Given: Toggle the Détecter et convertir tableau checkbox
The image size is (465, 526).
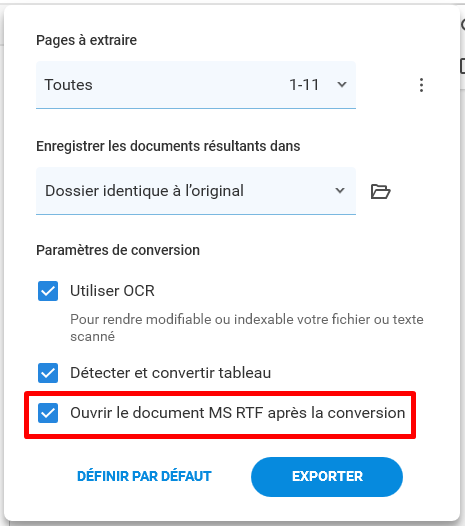Looking at the screenshot, I should click(x=48, y=373).
